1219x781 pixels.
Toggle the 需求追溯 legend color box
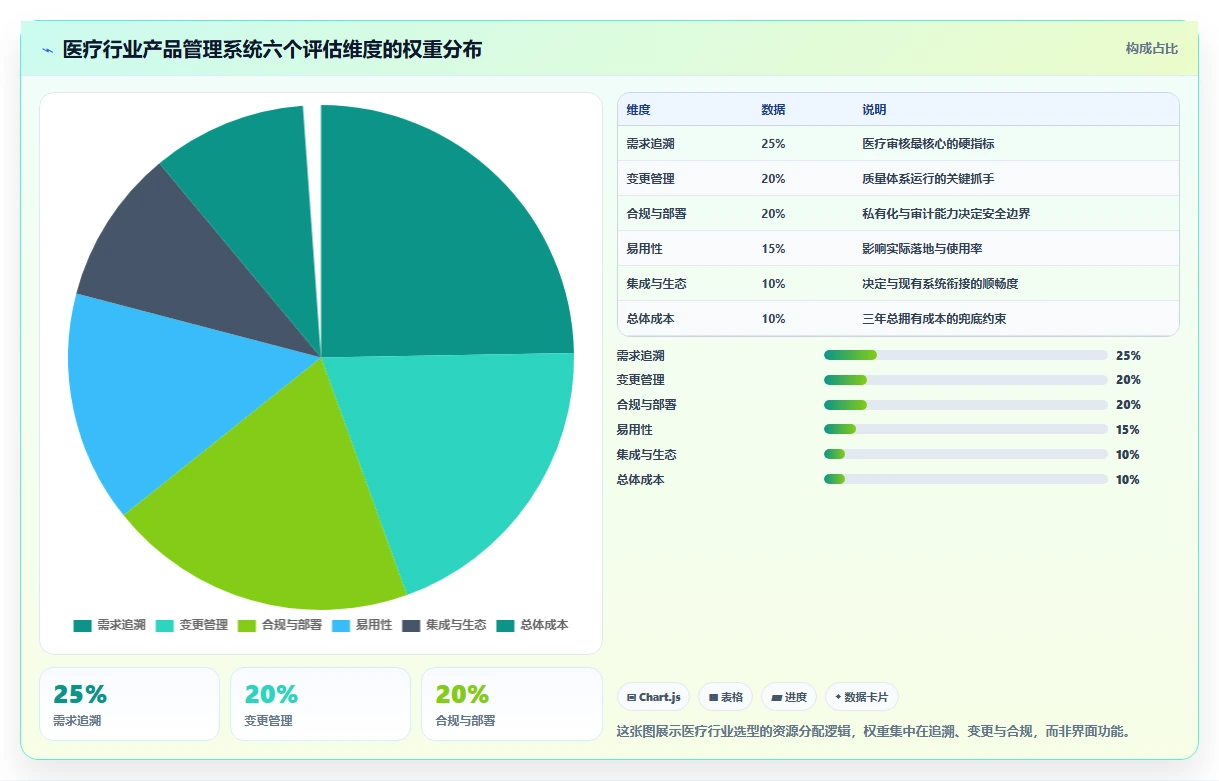pos(82,625)
